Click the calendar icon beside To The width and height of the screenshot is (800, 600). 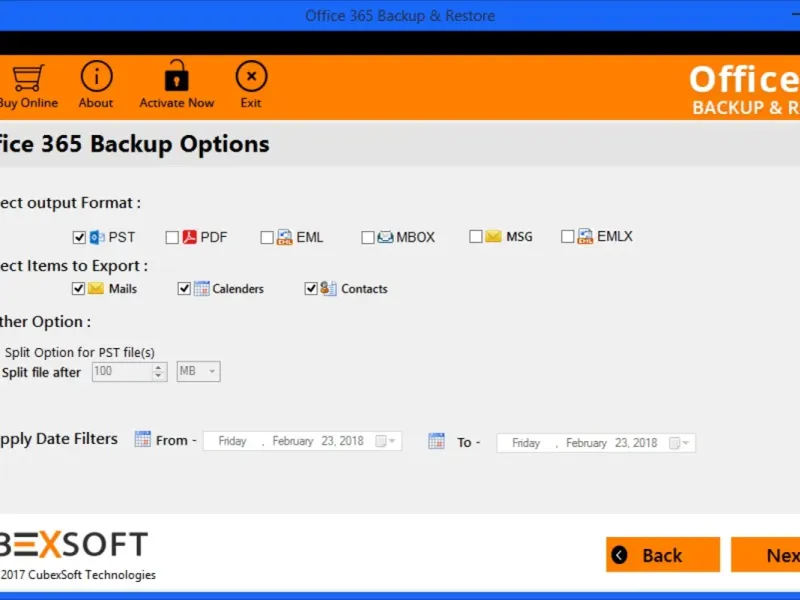pyautogui.click(x=436, y=441)
